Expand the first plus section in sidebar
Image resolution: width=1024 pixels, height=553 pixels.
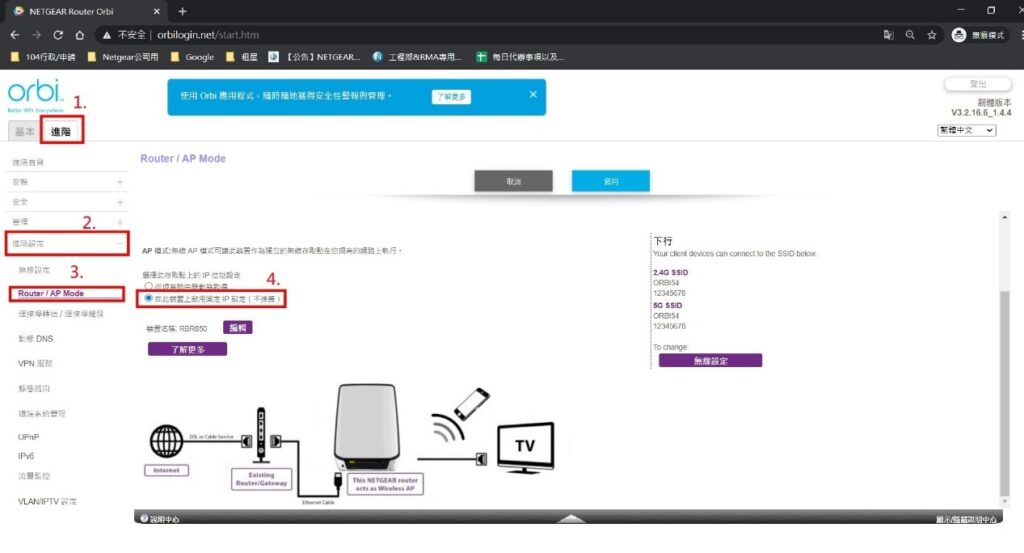120,182
